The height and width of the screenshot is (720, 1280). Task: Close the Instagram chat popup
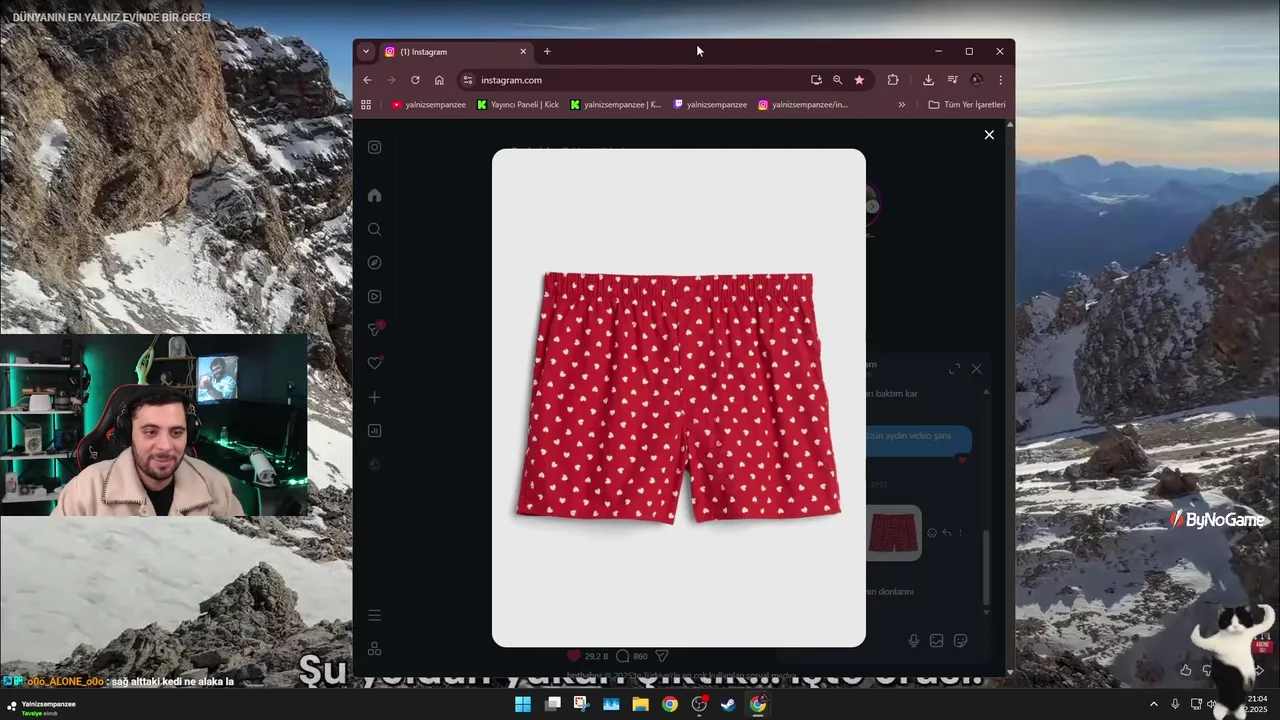[977, 369]
